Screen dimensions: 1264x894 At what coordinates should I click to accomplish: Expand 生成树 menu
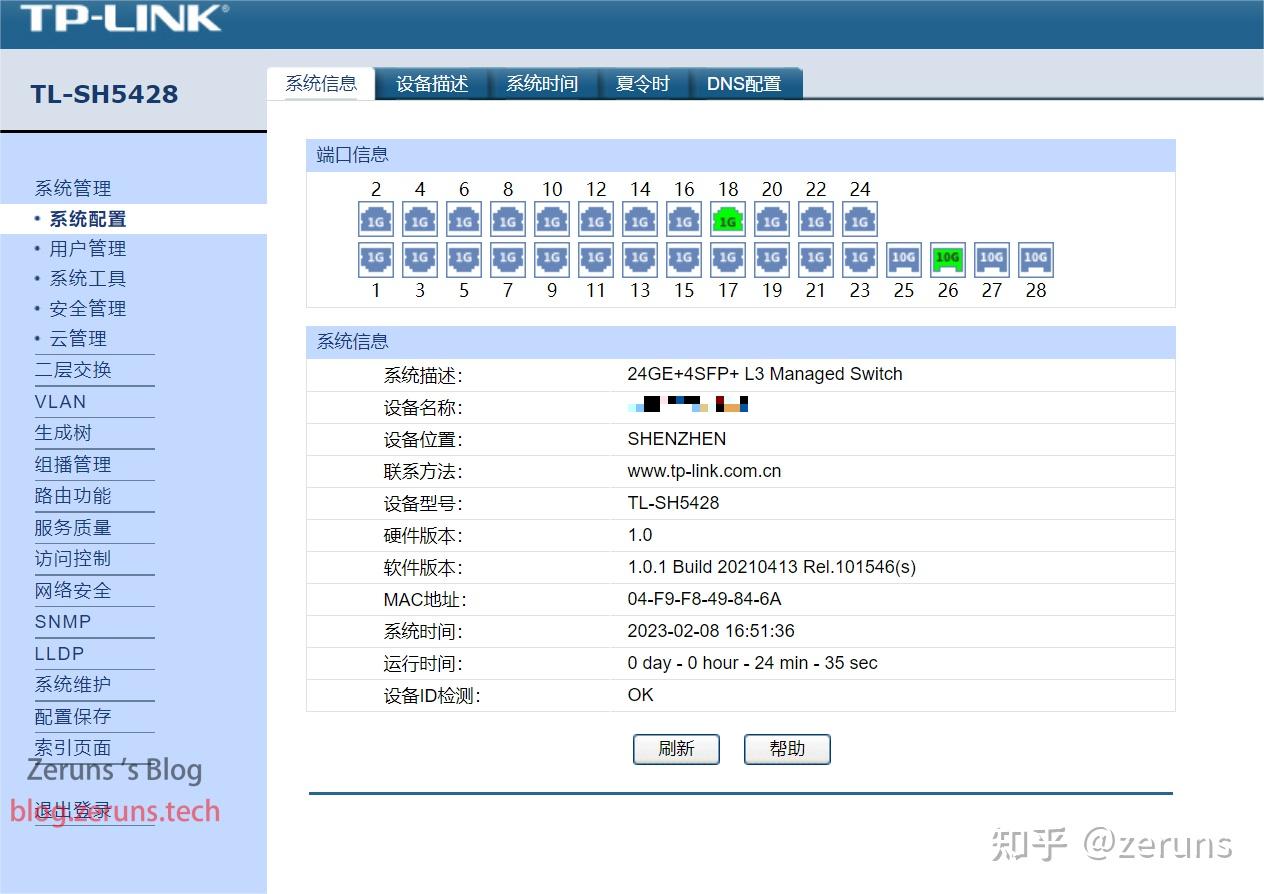click(63, 433)
